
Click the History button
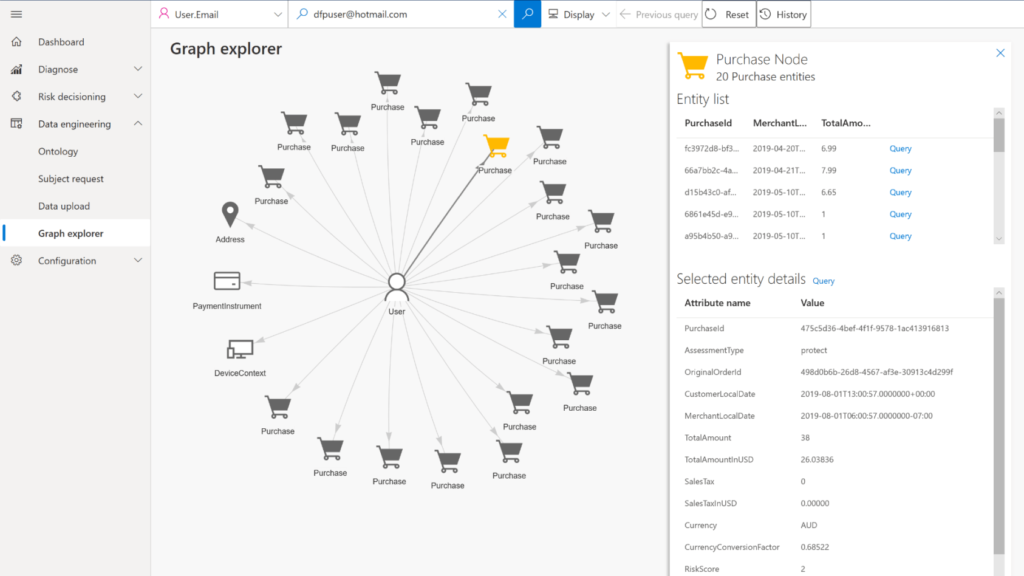point(784,14)
